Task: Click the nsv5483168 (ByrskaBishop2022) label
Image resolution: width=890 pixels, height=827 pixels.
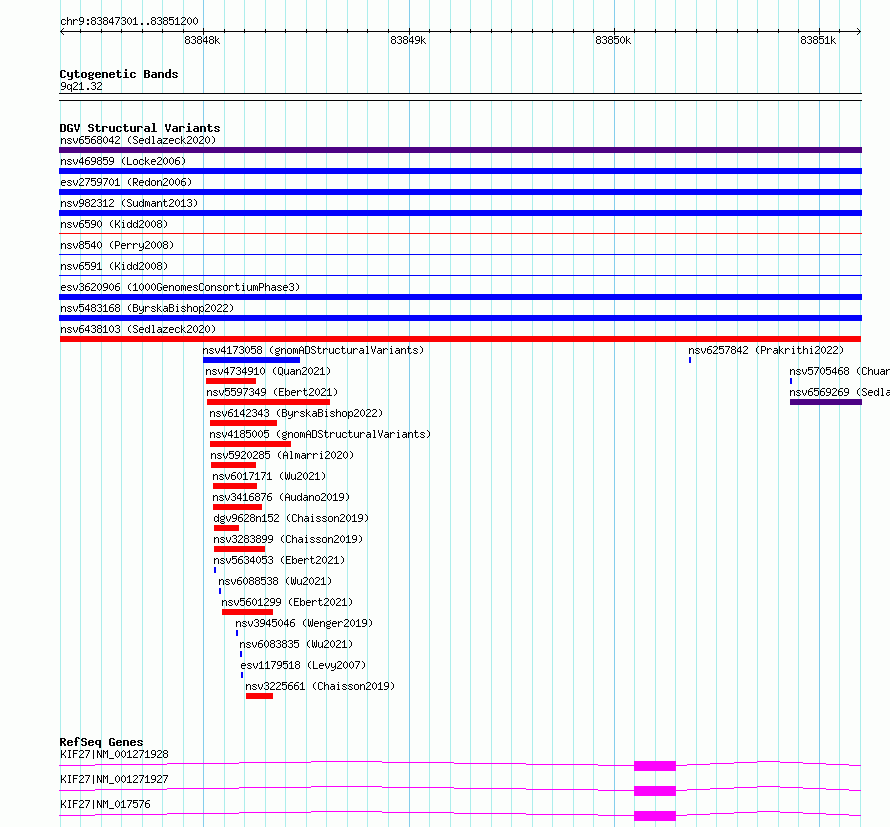Action: 147,308
